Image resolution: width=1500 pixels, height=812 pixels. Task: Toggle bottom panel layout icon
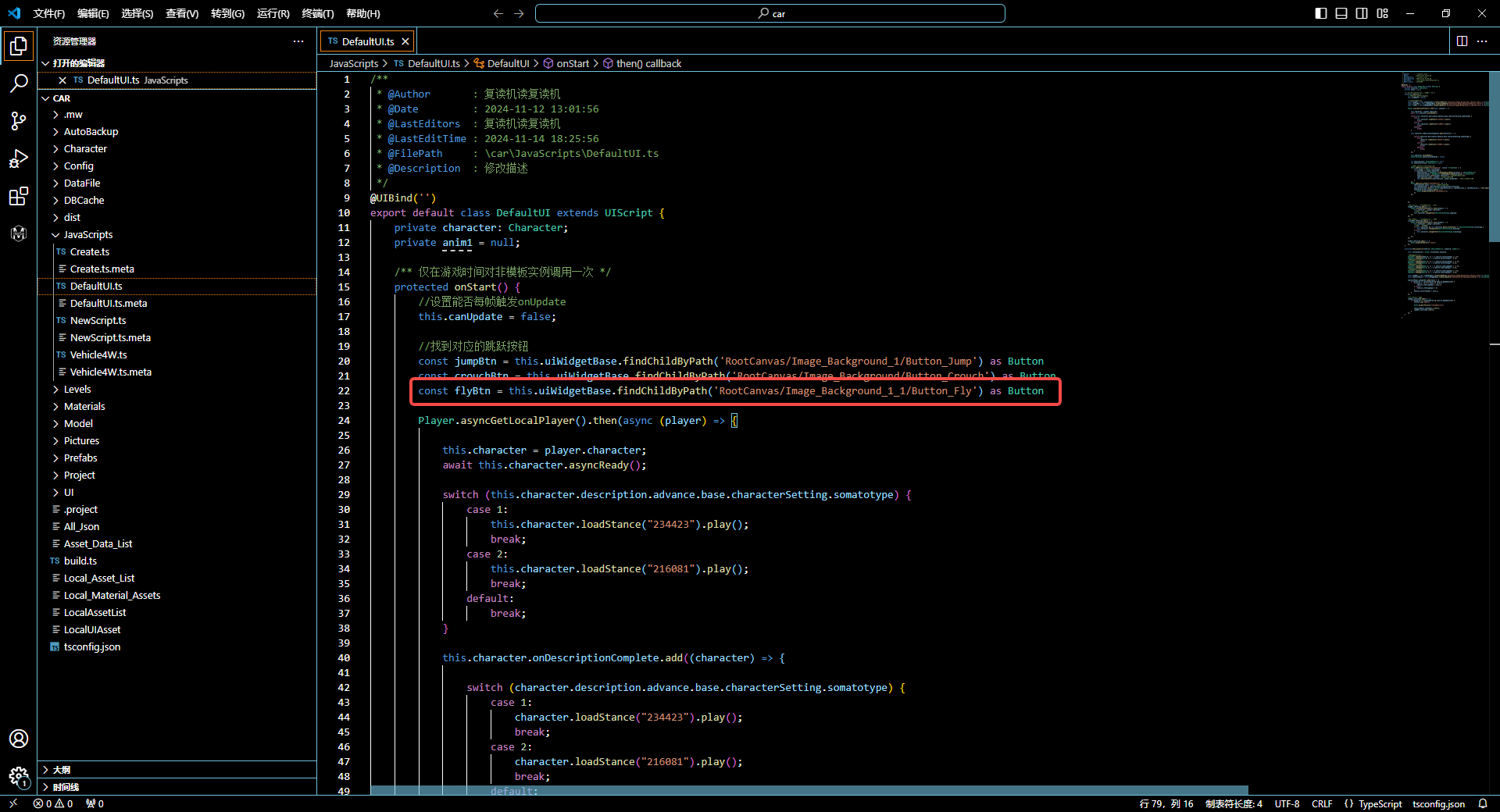click(x=1341, y=13)
